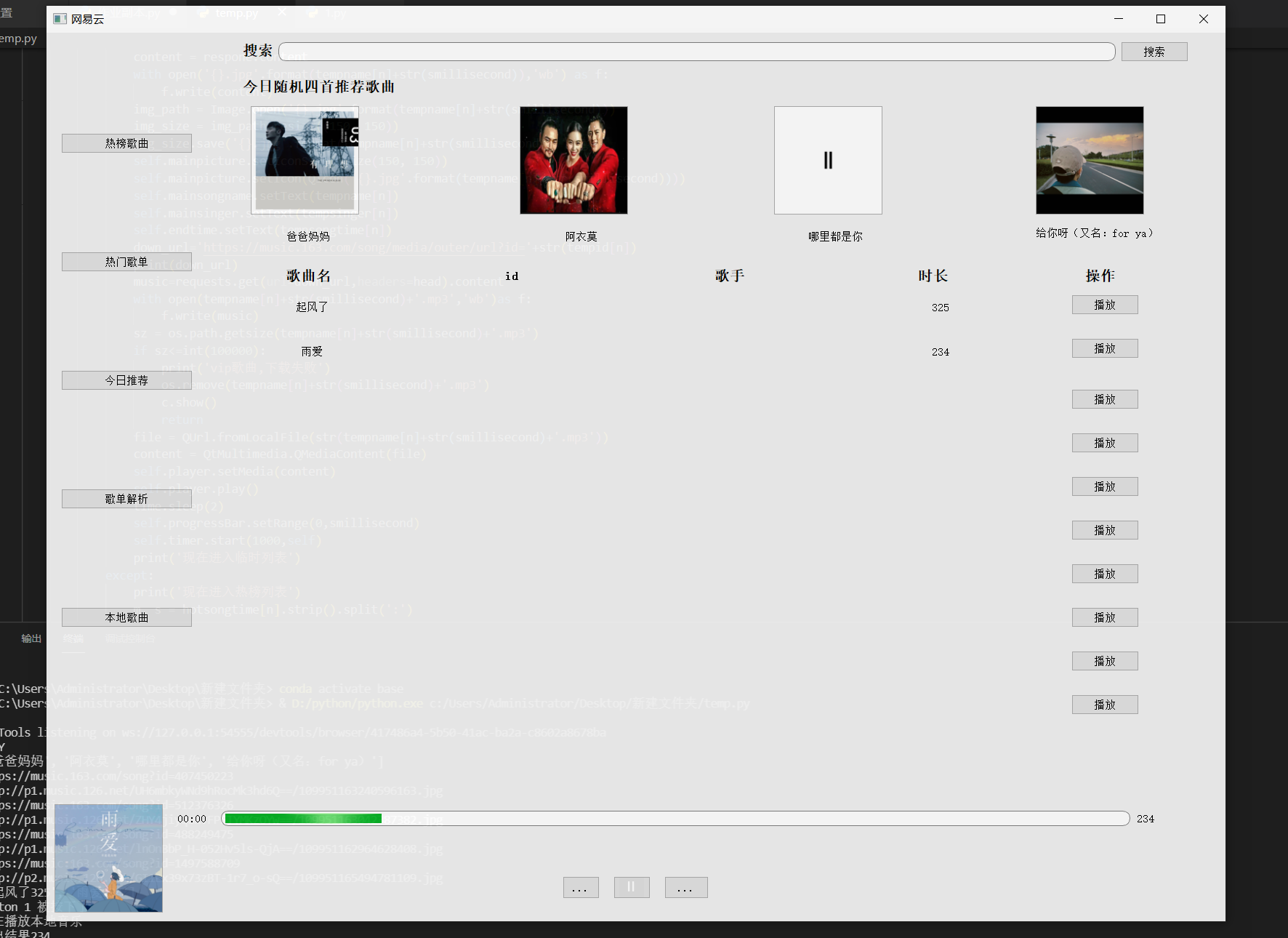The height and width of the screenshot is (938, 1288).
Task: Open 本地歌曲 from the sidebar
Action: click(126, 617)
